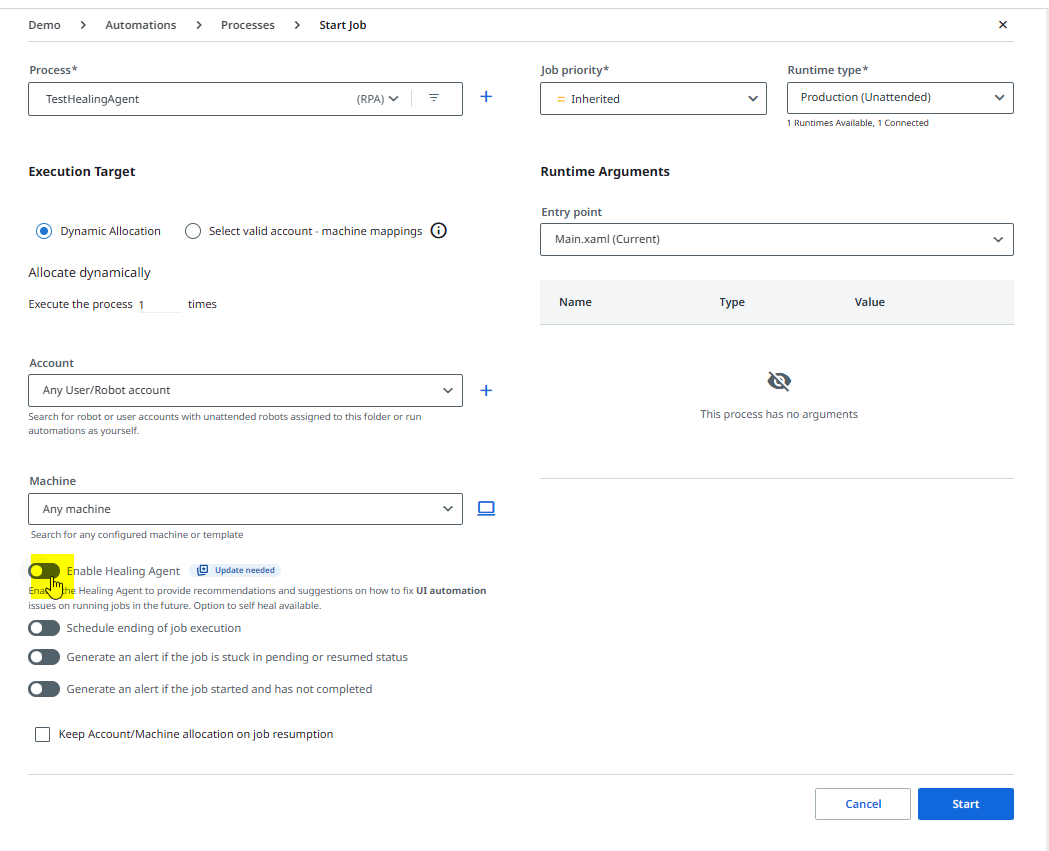Click the filter icon in Process field
This screenshot has height=851, width=1049.
pos(434,98)
